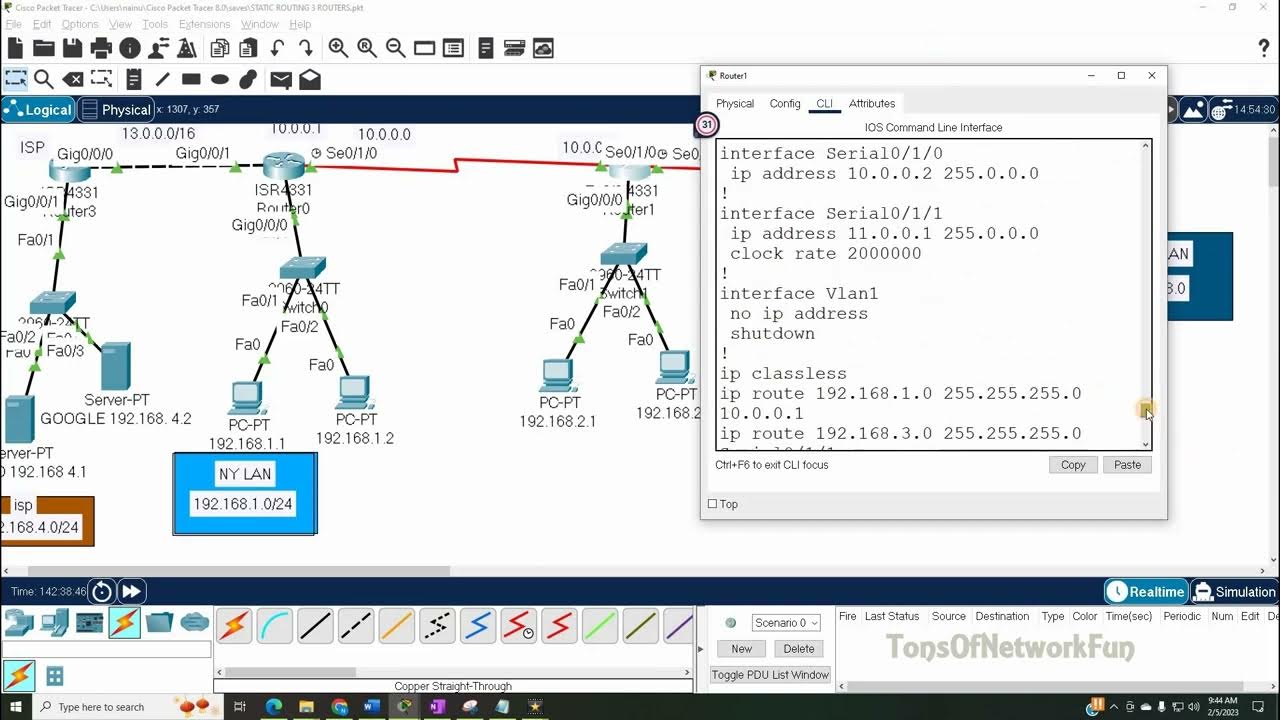
Task: Click the Zoom Out magnifier icon
Action: [x=395, y=48]
